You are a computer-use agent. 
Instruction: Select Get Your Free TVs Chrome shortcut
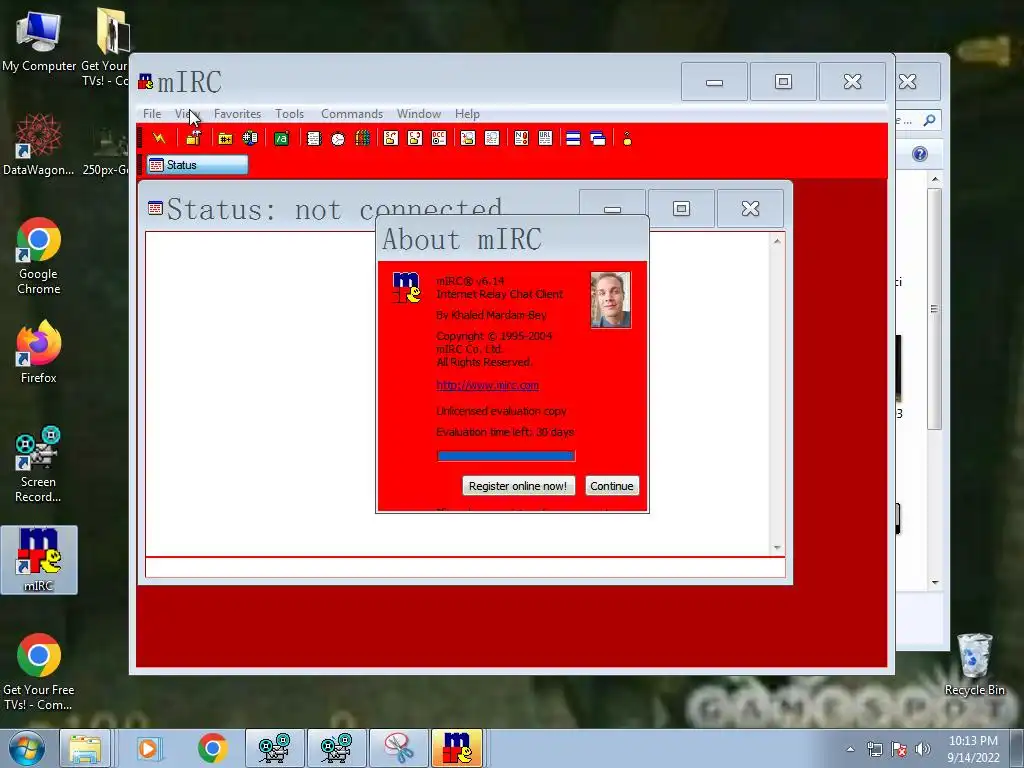39,671
